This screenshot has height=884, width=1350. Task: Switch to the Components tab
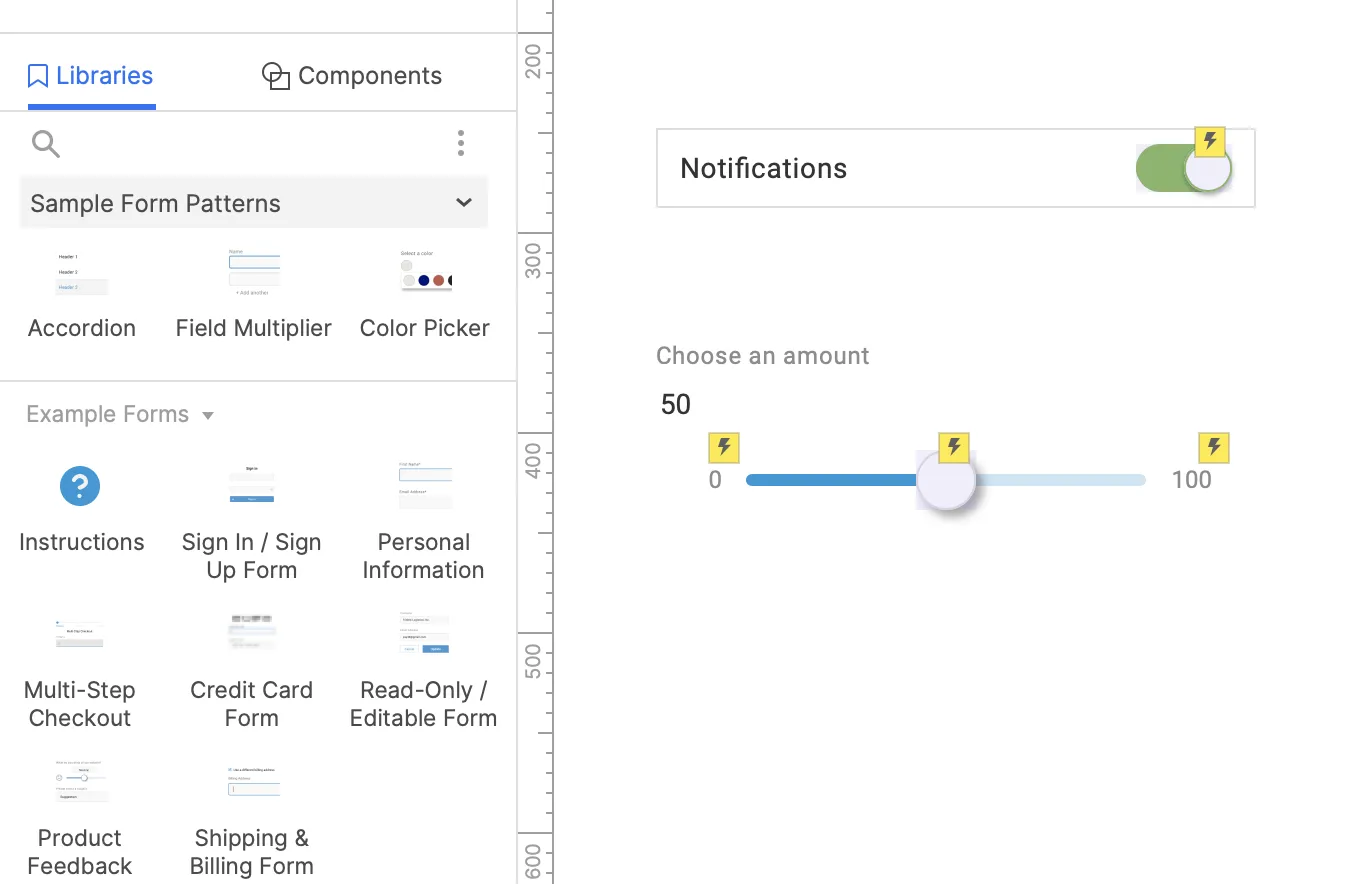[x=352, y=76]
